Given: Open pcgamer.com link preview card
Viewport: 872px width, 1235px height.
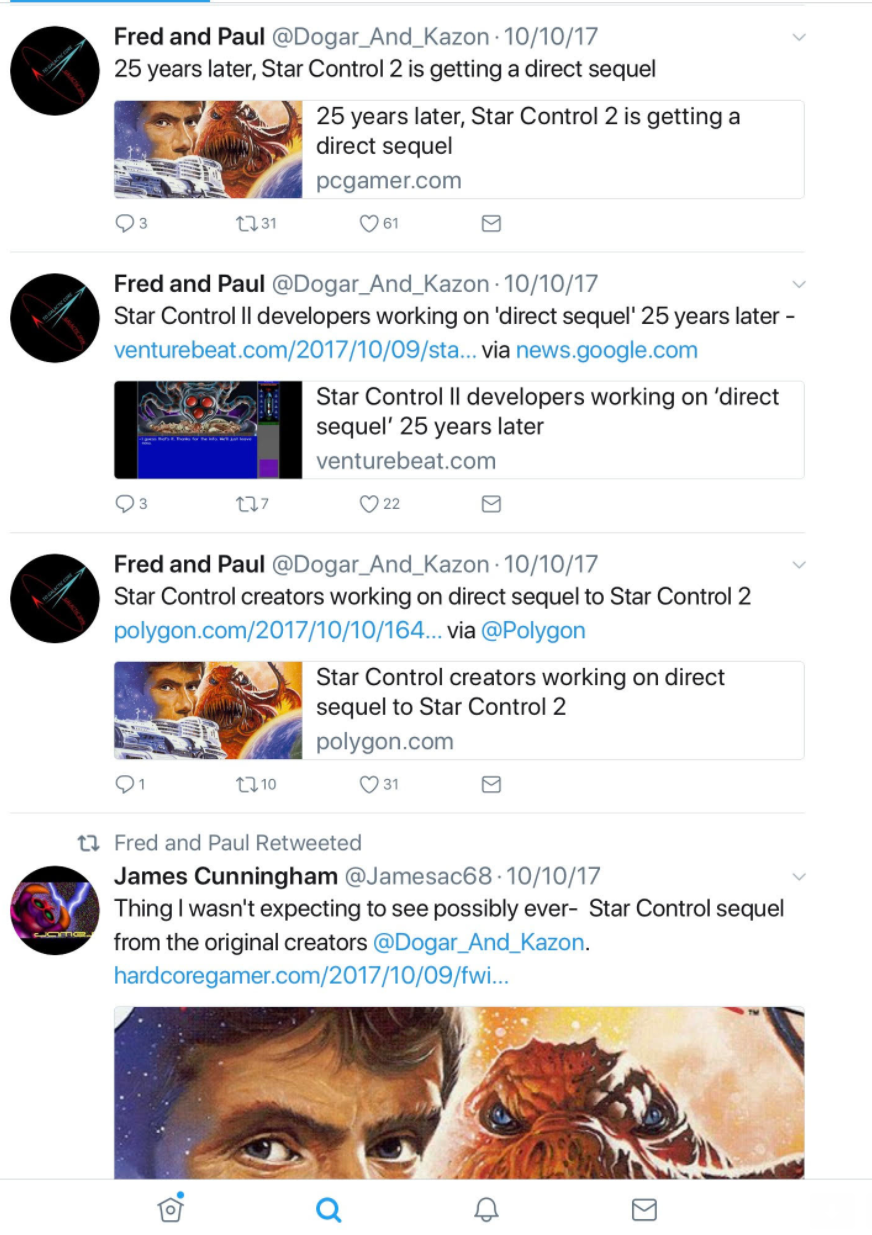Looking at the screenshot, I should (x=459, y=149).
